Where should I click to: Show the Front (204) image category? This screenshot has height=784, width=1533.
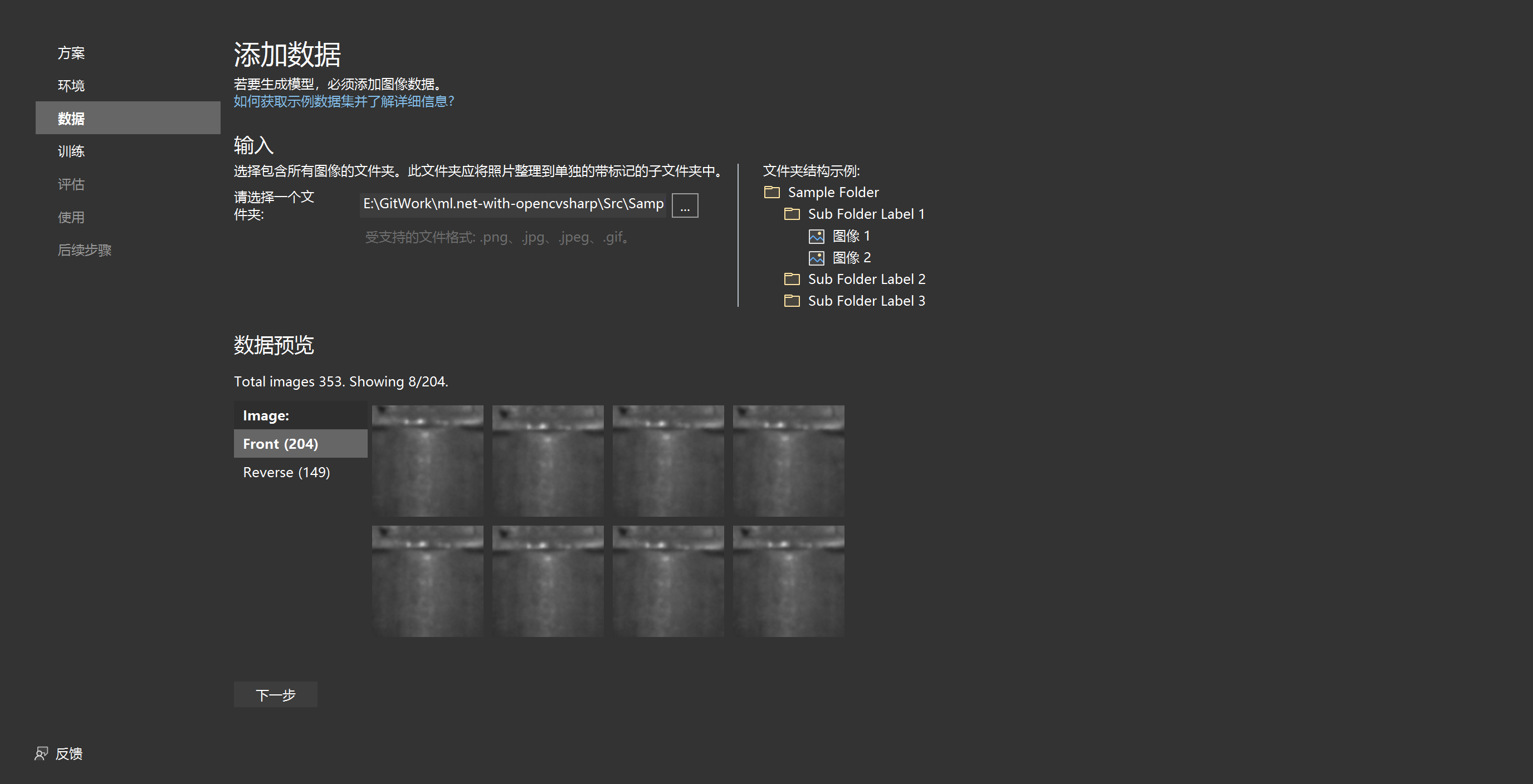280,444
